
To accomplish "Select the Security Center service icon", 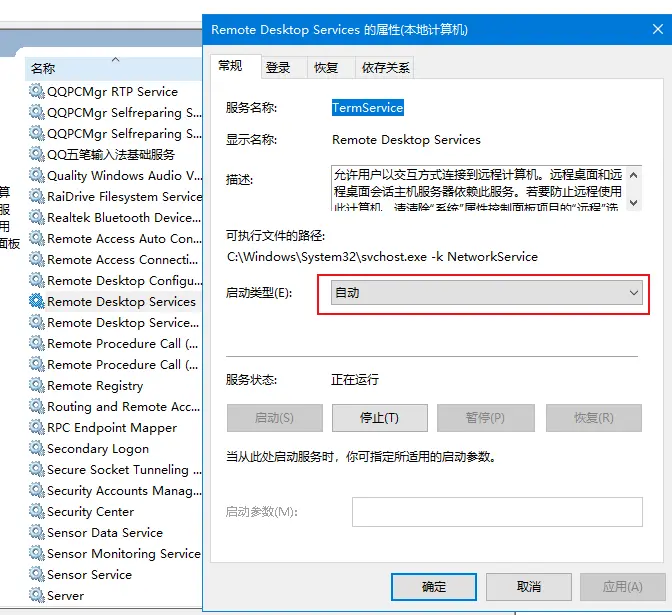I will [37, 511].
